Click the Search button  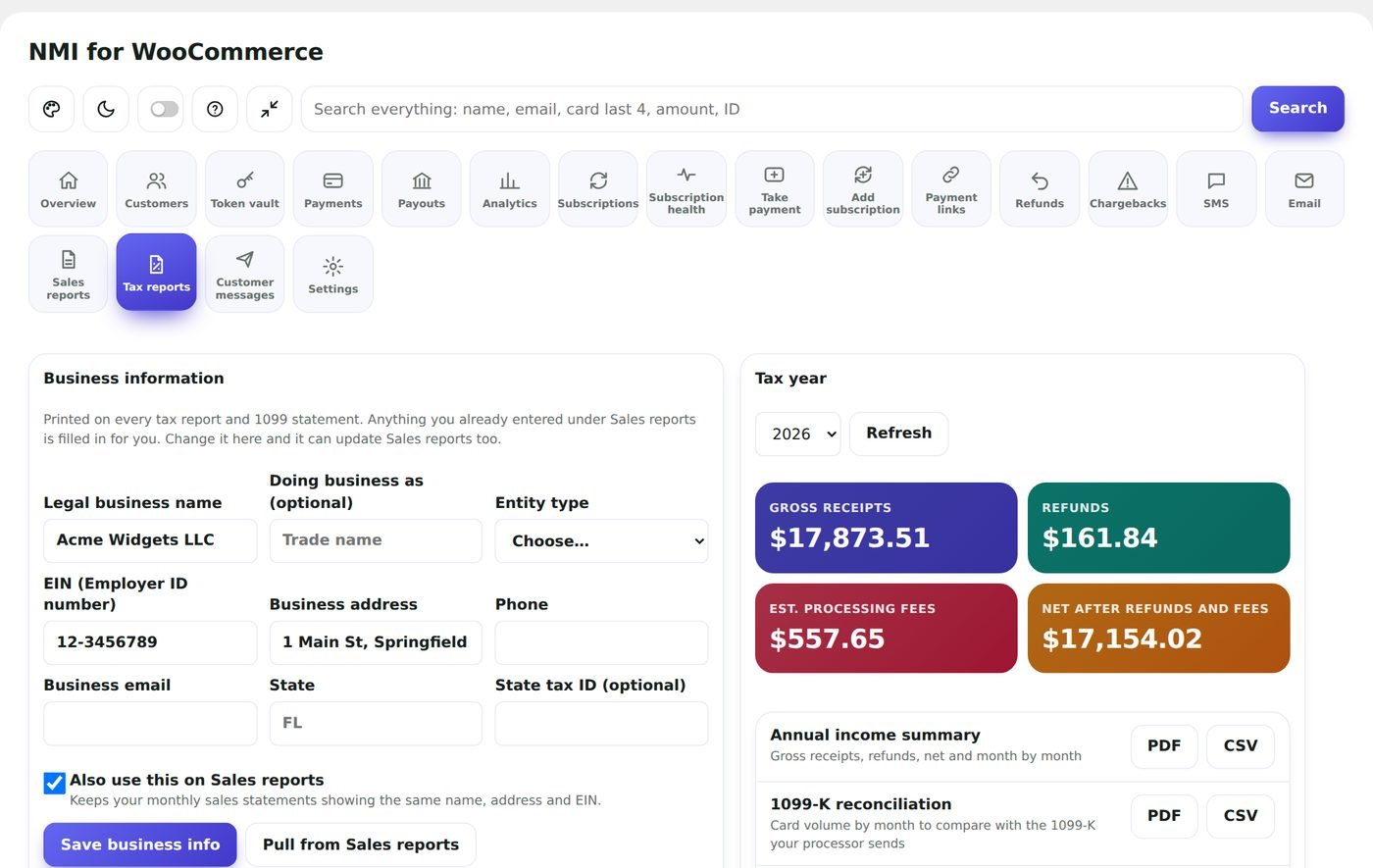(1297, 109)
